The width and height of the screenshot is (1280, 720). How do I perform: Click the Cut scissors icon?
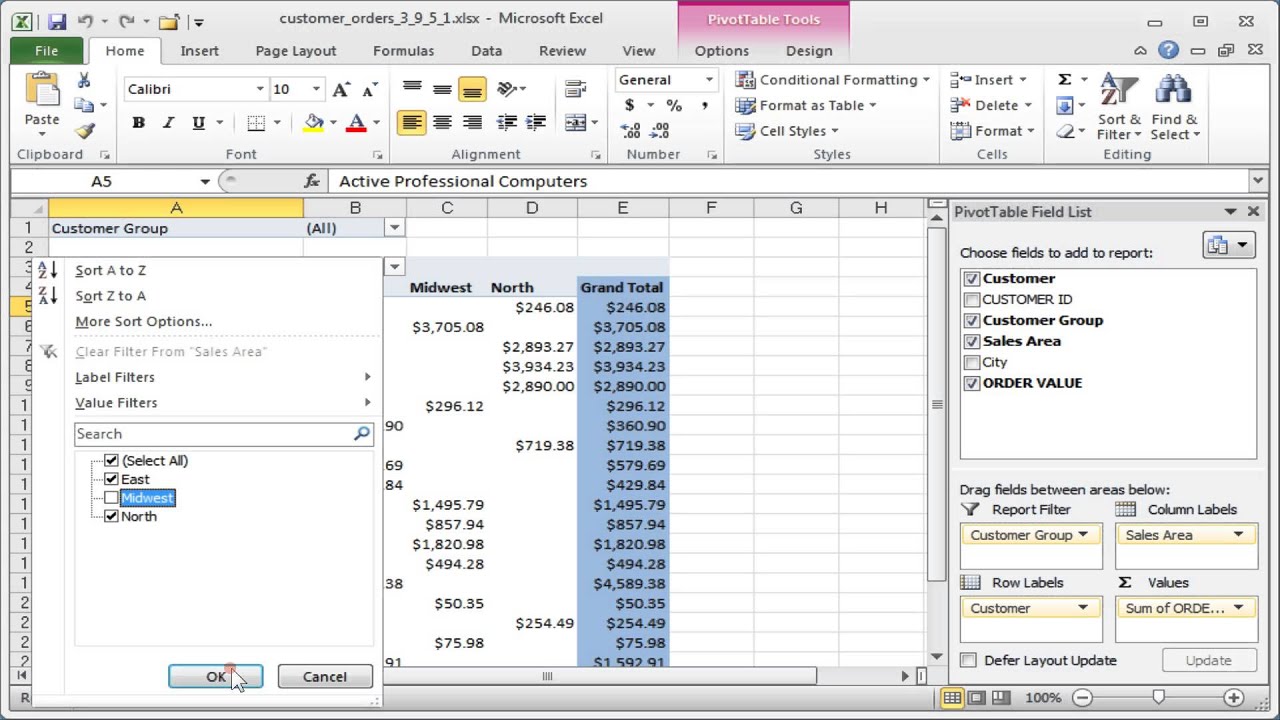tap(84, 81)
